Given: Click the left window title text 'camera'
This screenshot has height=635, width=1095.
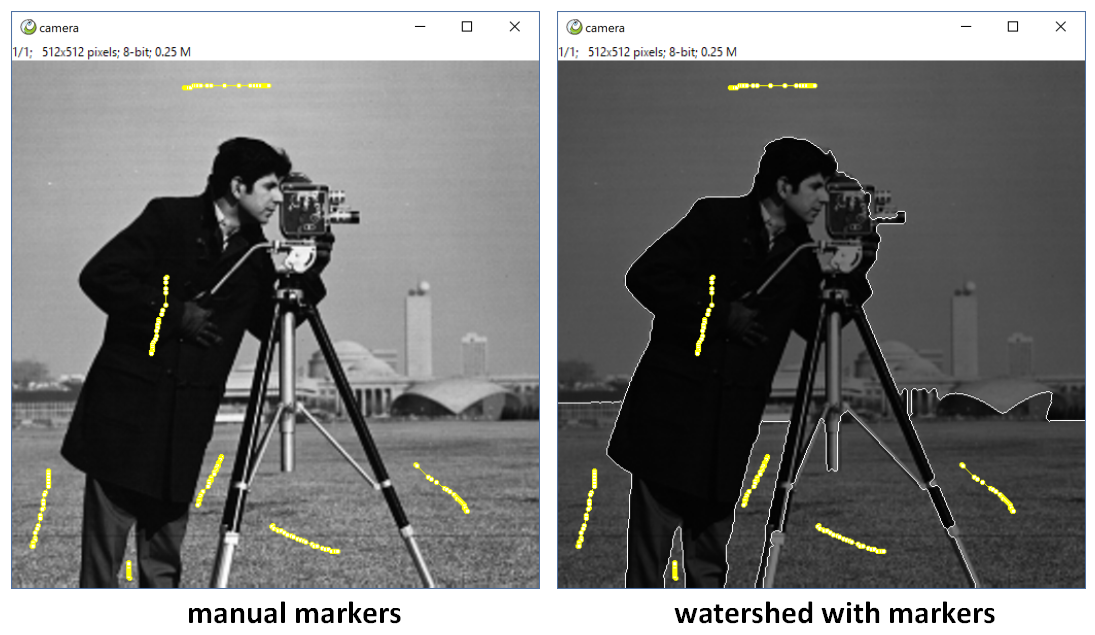Looking at the screenshot, I should click(59, 28).
